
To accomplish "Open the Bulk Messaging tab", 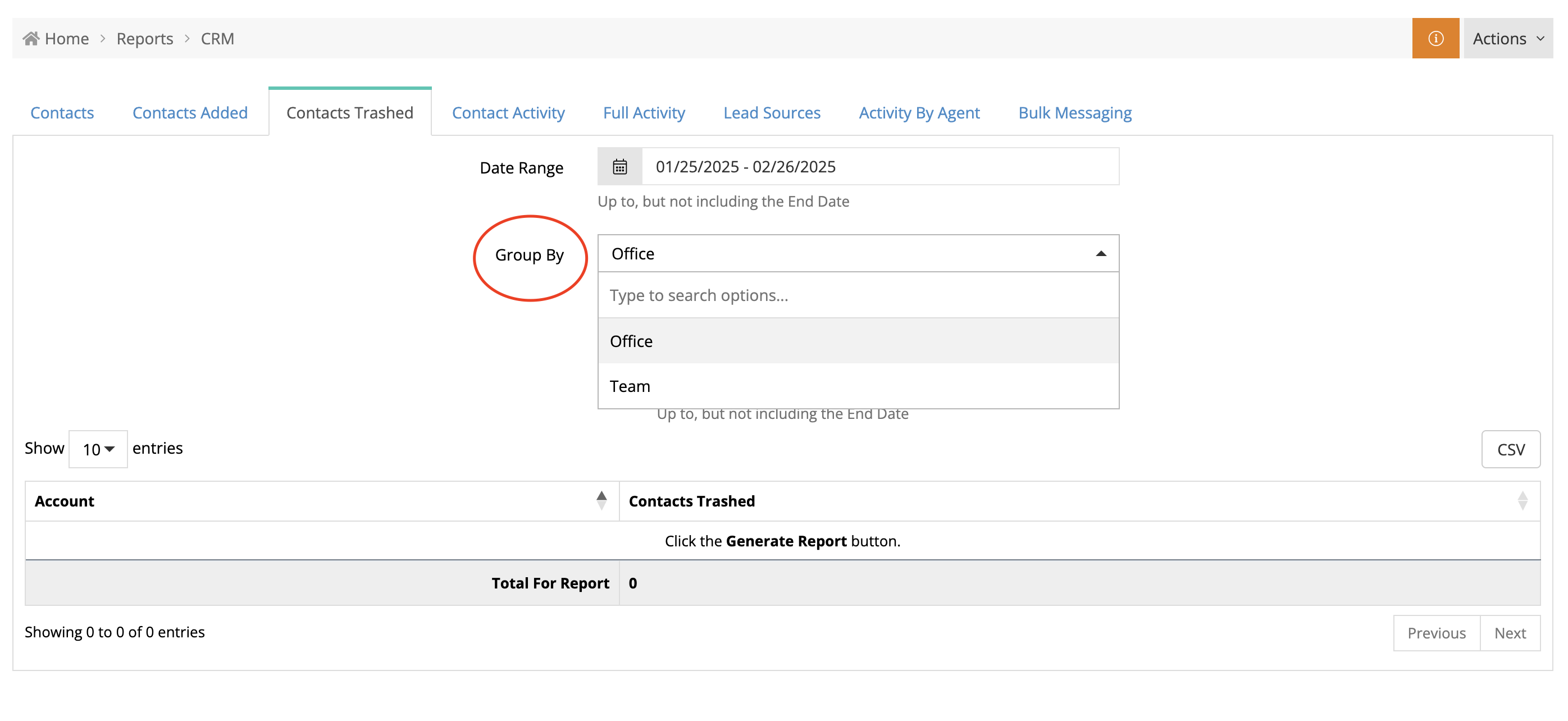I will click(1074, 112).
